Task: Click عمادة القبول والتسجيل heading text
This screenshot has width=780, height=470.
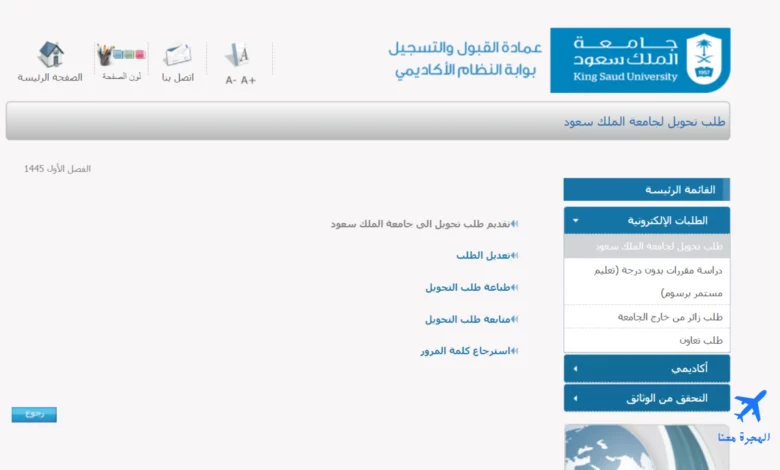Action: pos(465,48)
